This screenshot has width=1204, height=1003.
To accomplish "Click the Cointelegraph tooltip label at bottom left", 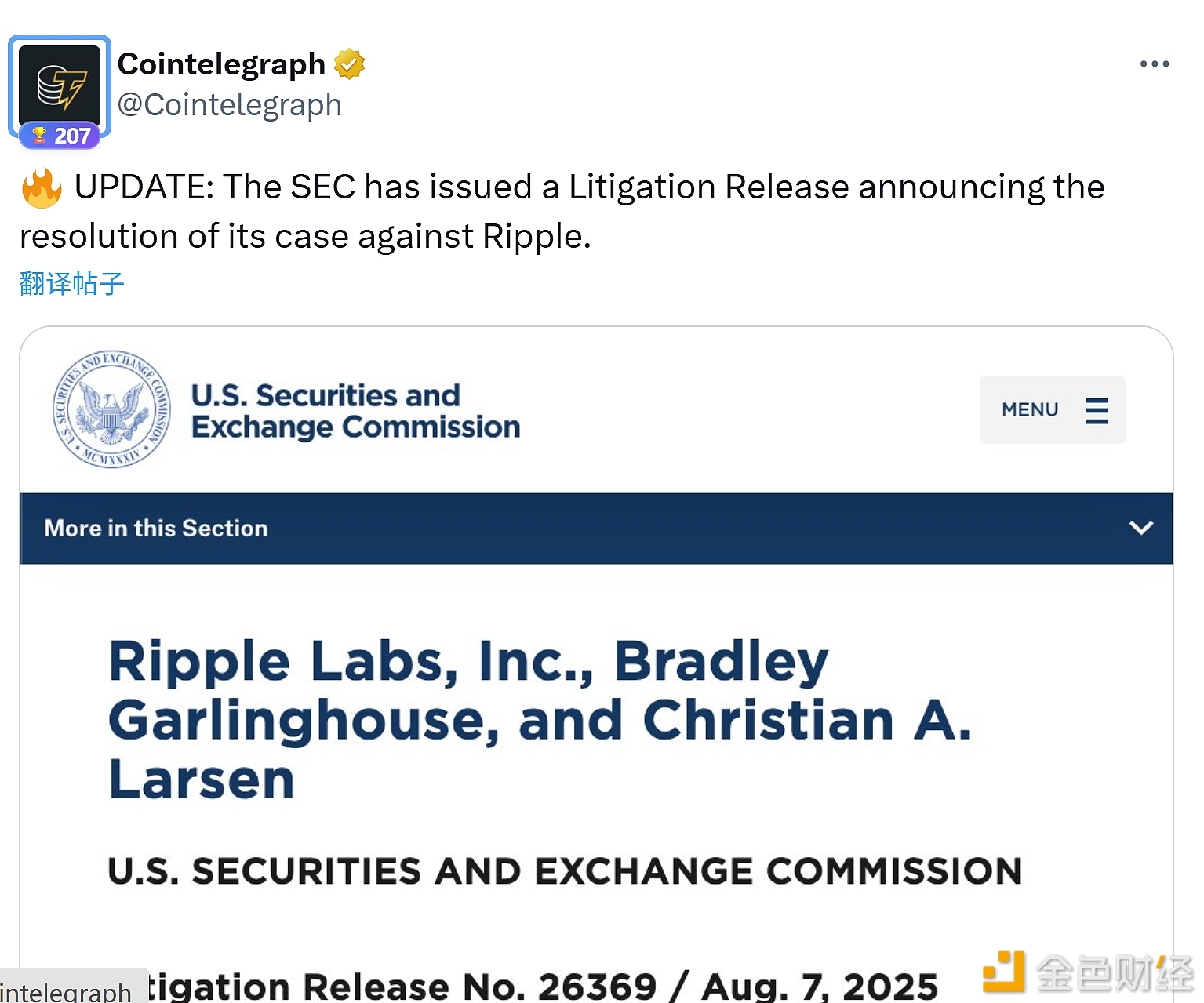I will (x=67, y=991).
